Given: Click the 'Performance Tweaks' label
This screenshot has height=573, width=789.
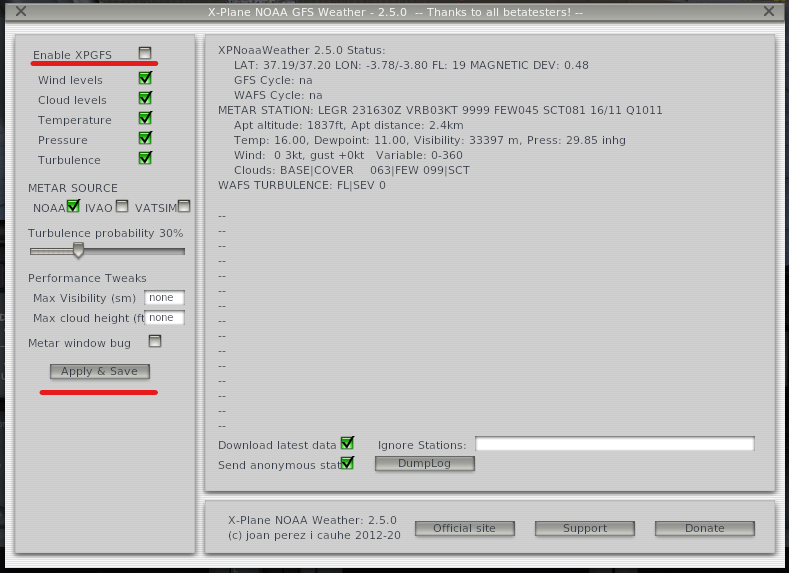Looking at the screenshot, I should 87,278.
